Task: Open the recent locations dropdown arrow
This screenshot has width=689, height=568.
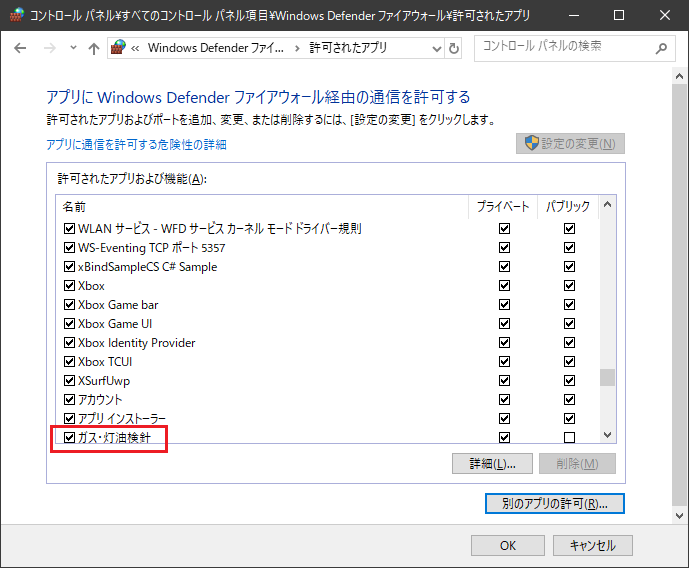Action: coord(71,48)
